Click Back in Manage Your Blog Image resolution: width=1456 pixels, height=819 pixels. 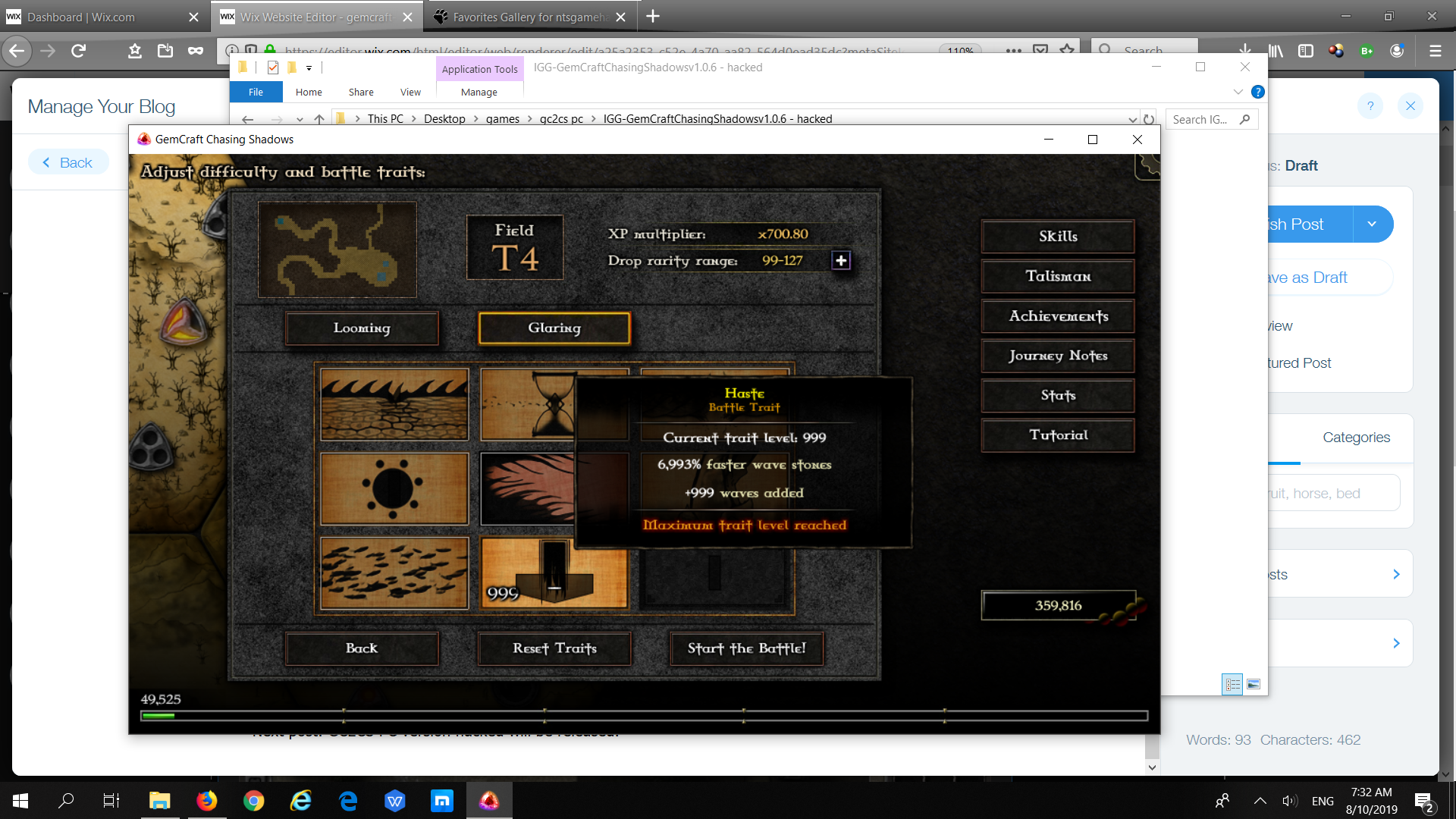[x=68, y=162]
